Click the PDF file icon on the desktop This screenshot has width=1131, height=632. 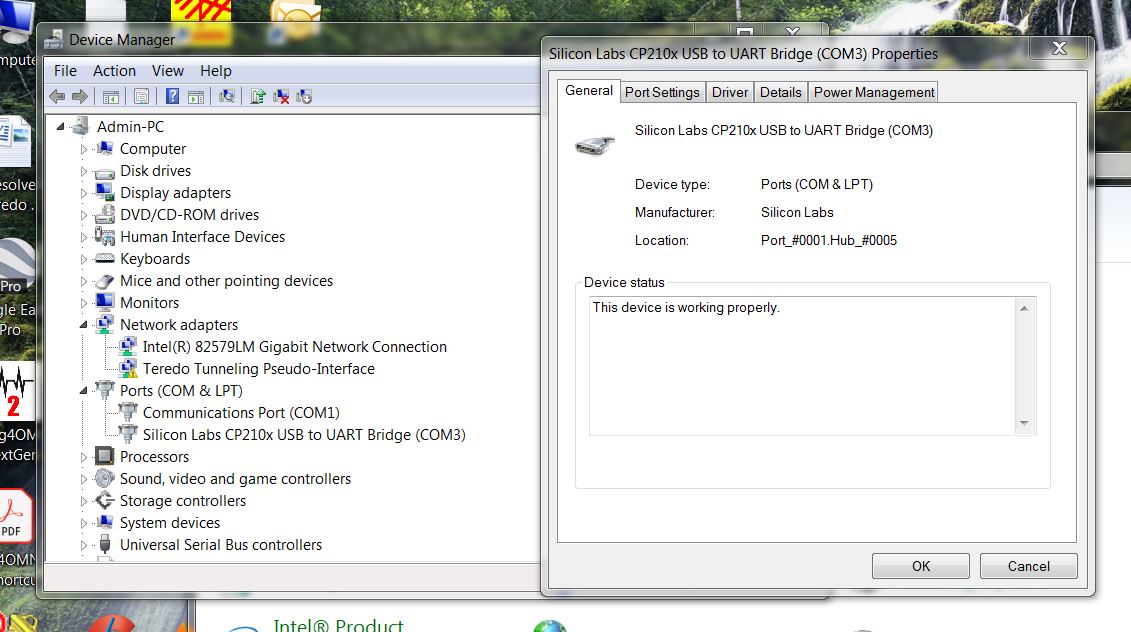(x=15, y=515)
